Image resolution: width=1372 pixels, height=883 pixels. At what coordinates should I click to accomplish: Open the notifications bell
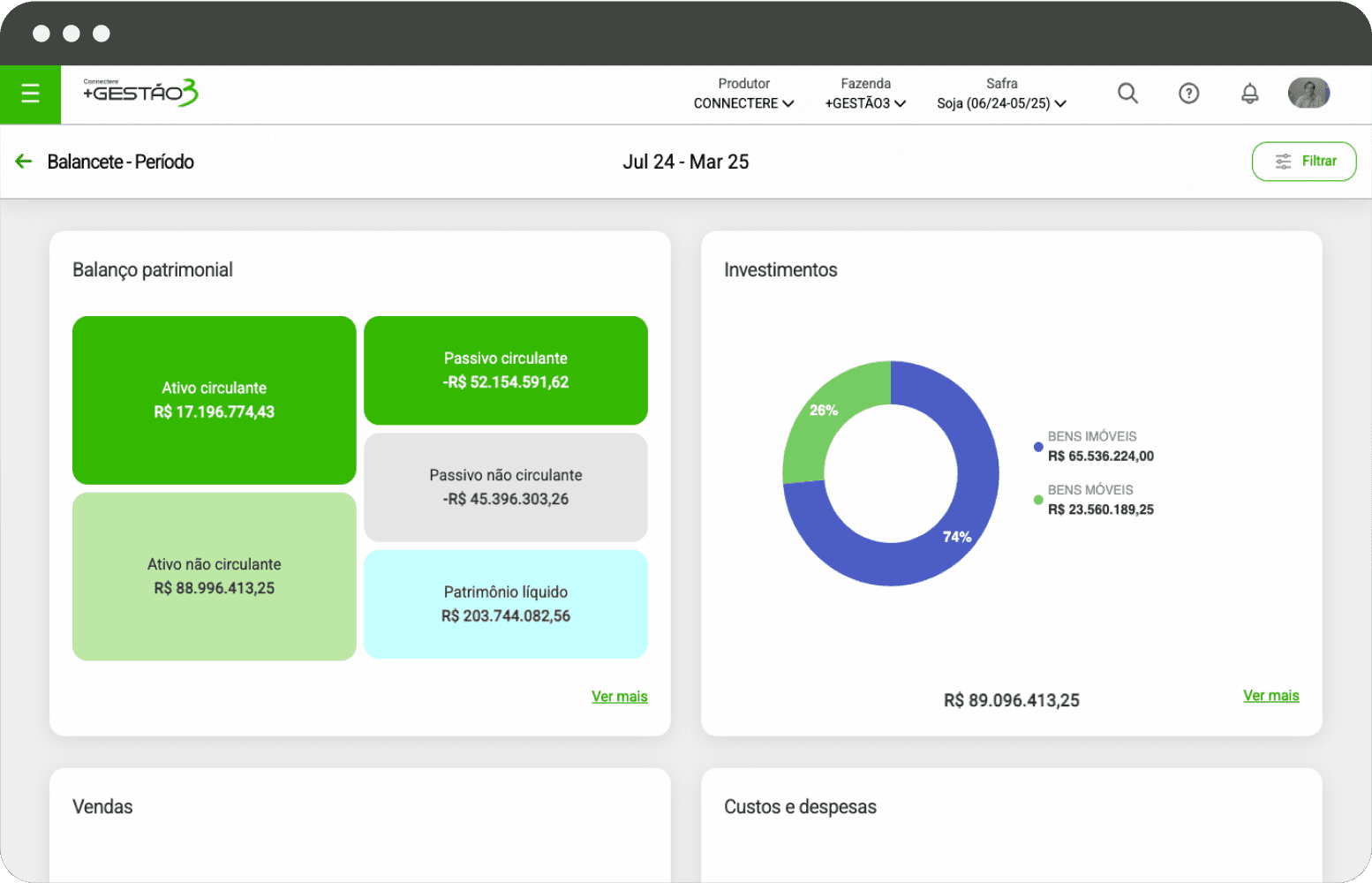coord(1249,93)
